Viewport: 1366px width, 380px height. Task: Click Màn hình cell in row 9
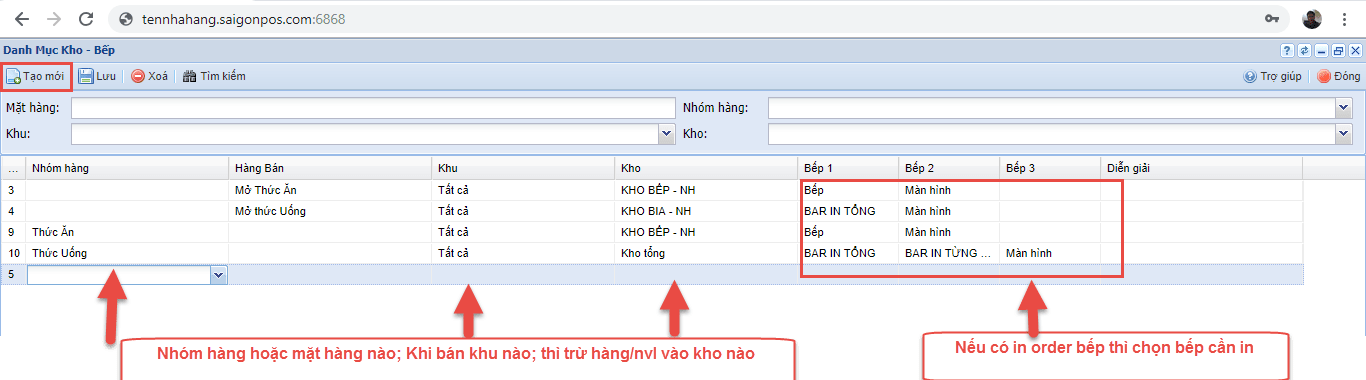click(949, 232)
